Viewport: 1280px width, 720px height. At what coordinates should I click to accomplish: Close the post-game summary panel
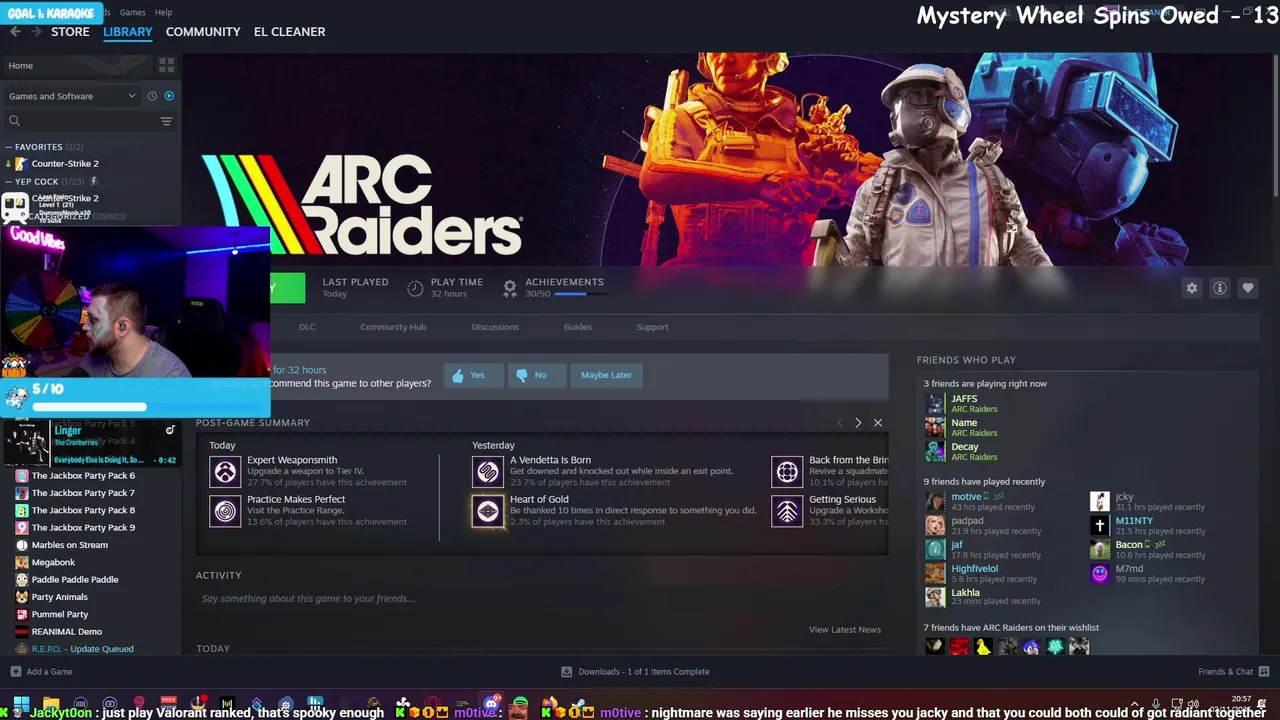(878, 423)
